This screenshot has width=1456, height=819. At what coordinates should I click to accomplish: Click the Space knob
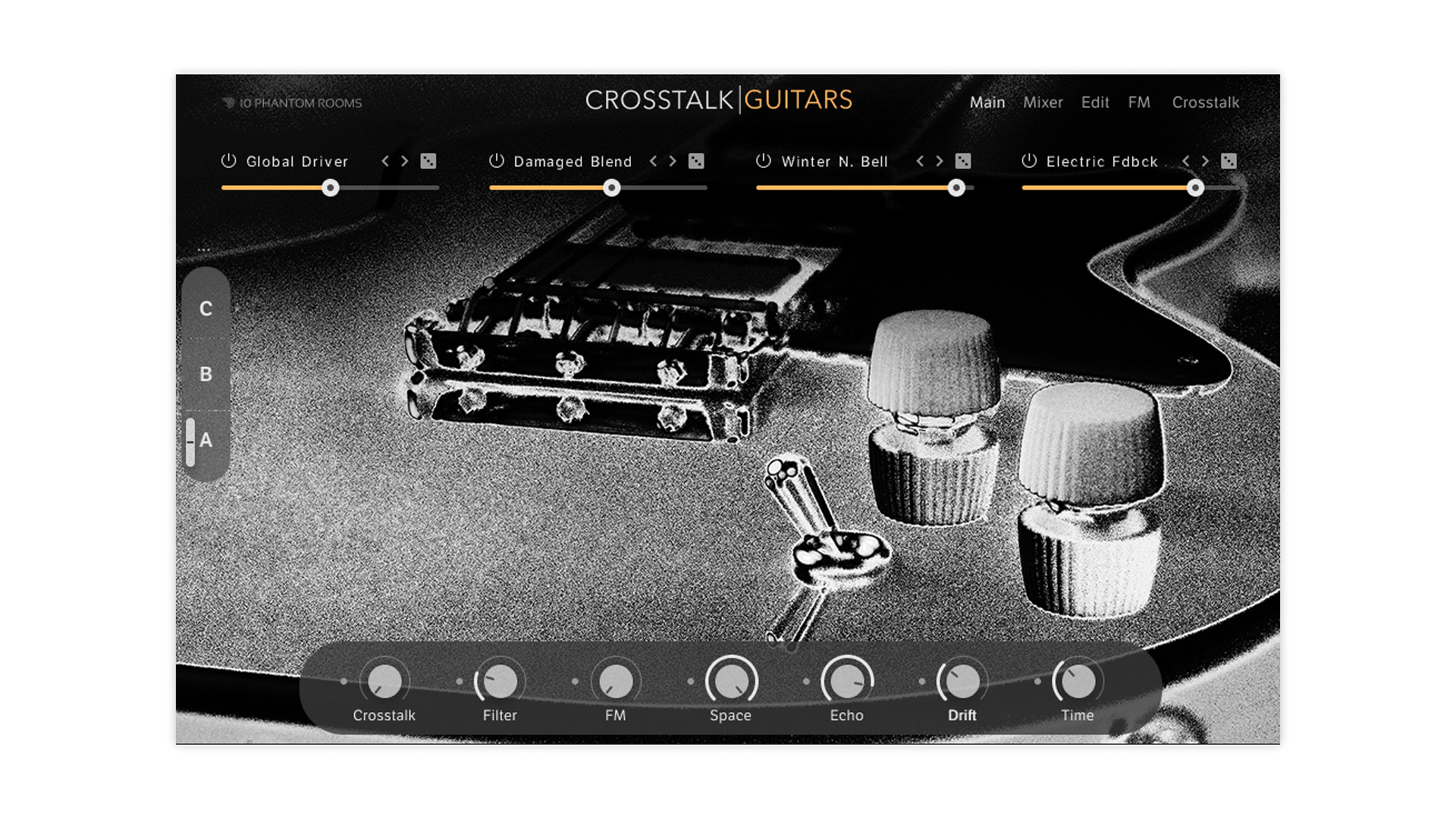(731, 681)
